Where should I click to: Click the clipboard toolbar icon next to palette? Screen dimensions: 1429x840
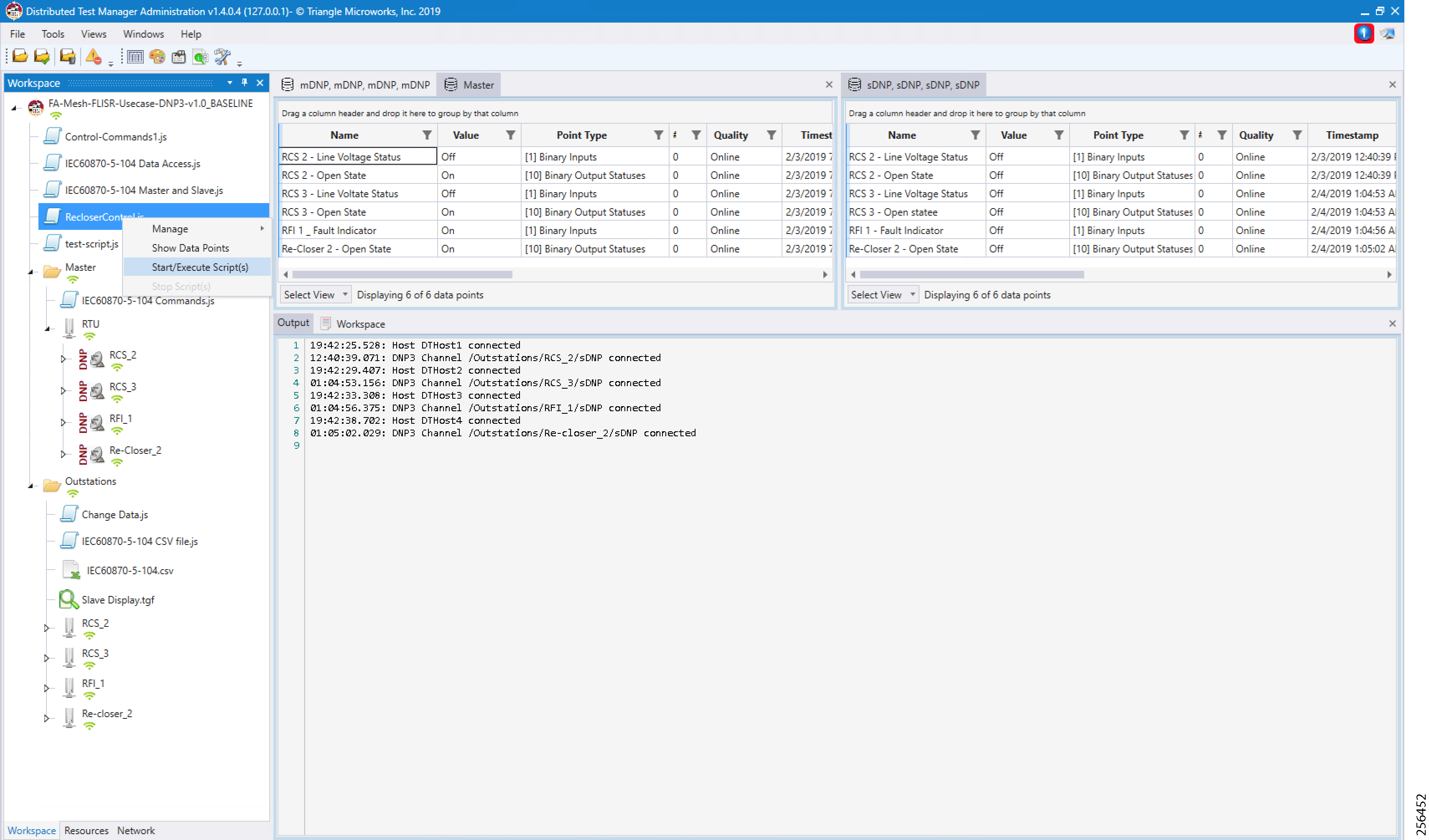coord(178,56)
